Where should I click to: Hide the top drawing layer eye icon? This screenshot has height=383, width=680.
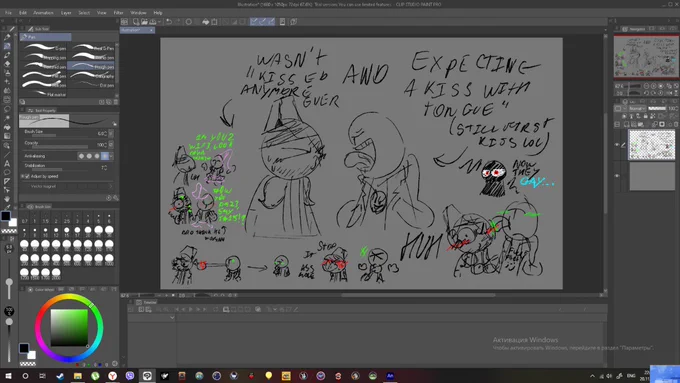pos(617,145)
